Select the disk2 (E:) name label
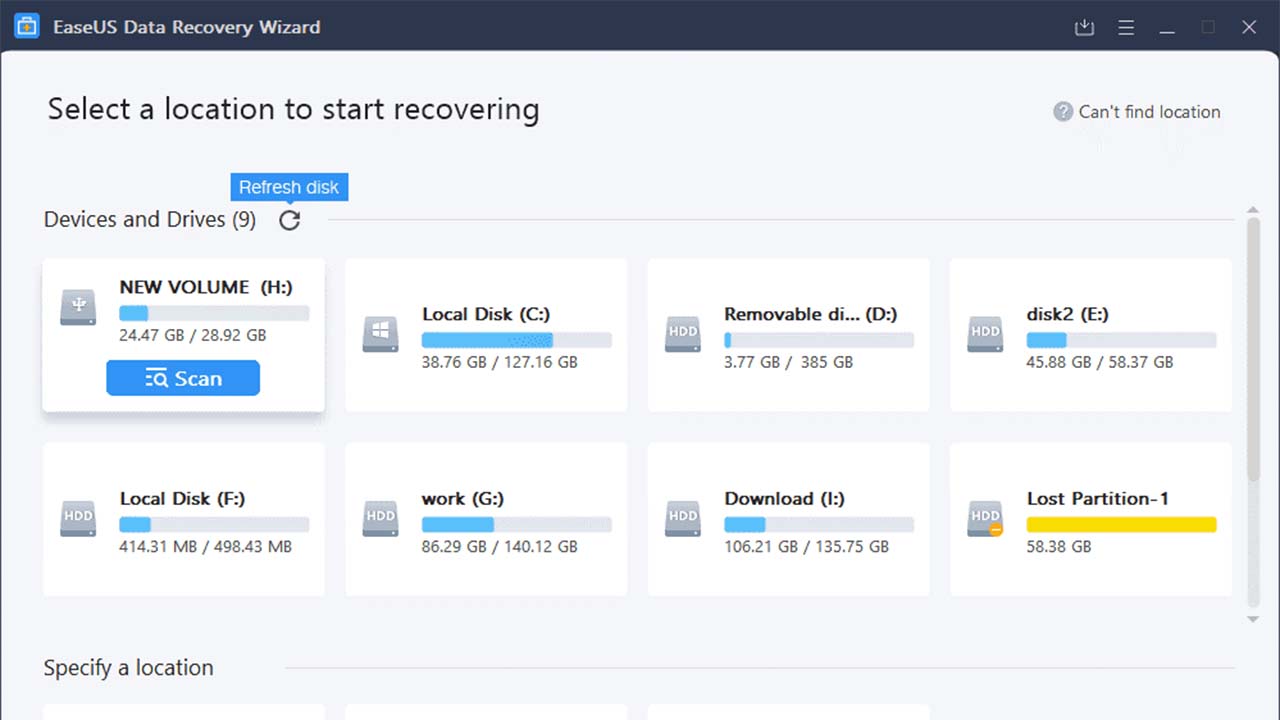 1068,314
